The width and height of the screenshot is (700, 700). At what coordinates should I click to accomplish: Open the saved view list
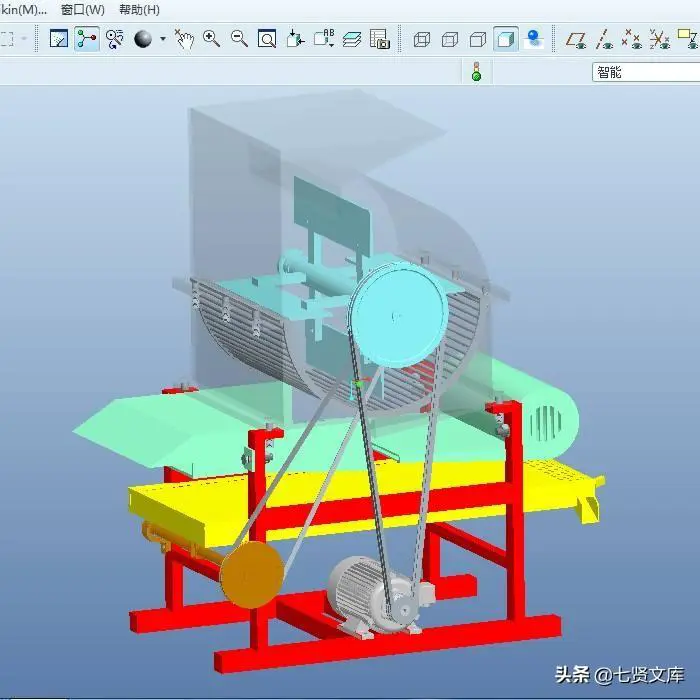pyautogui.click(x=324, y=39)
